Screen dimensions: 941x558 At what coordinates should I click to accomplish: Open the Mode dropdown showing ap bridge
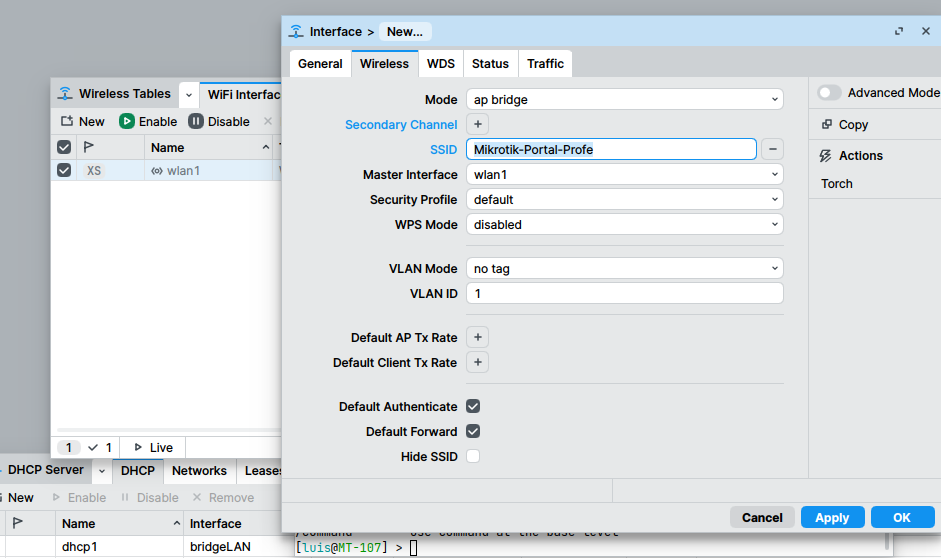click(x=624, y=100)
